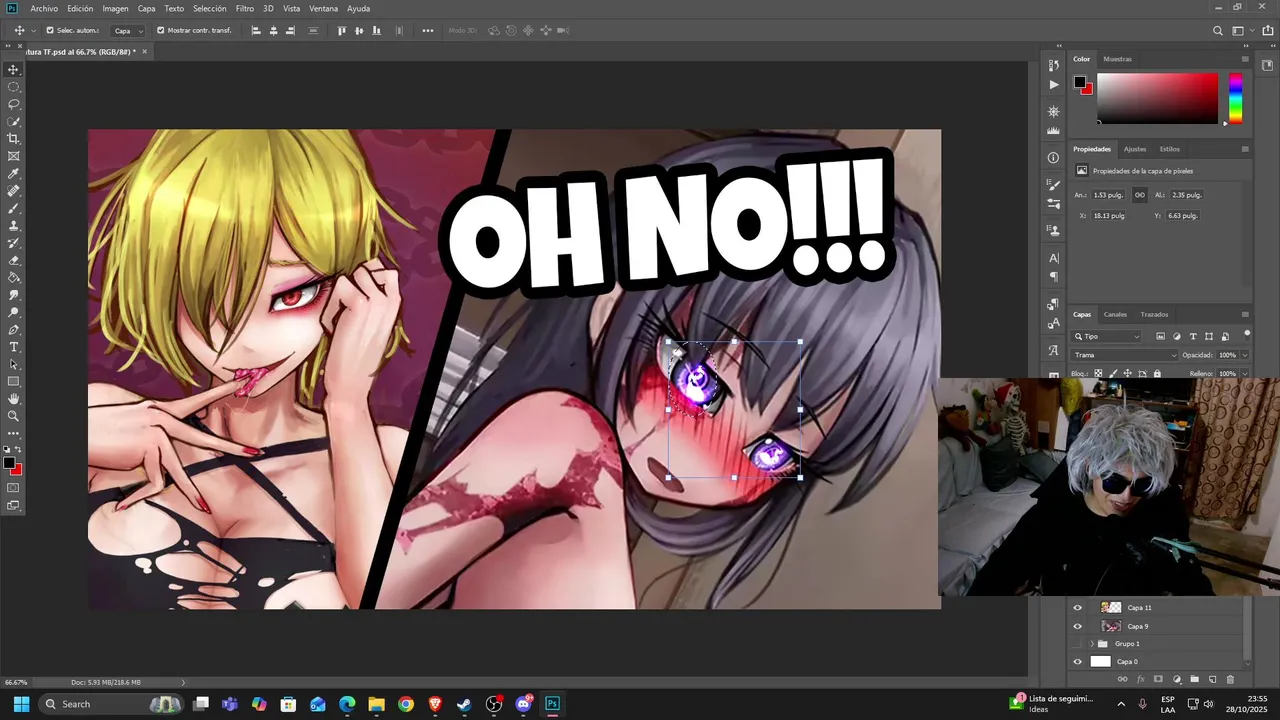
Task: Toggle Selec. autom. checkbox
Action: point(50,30)
